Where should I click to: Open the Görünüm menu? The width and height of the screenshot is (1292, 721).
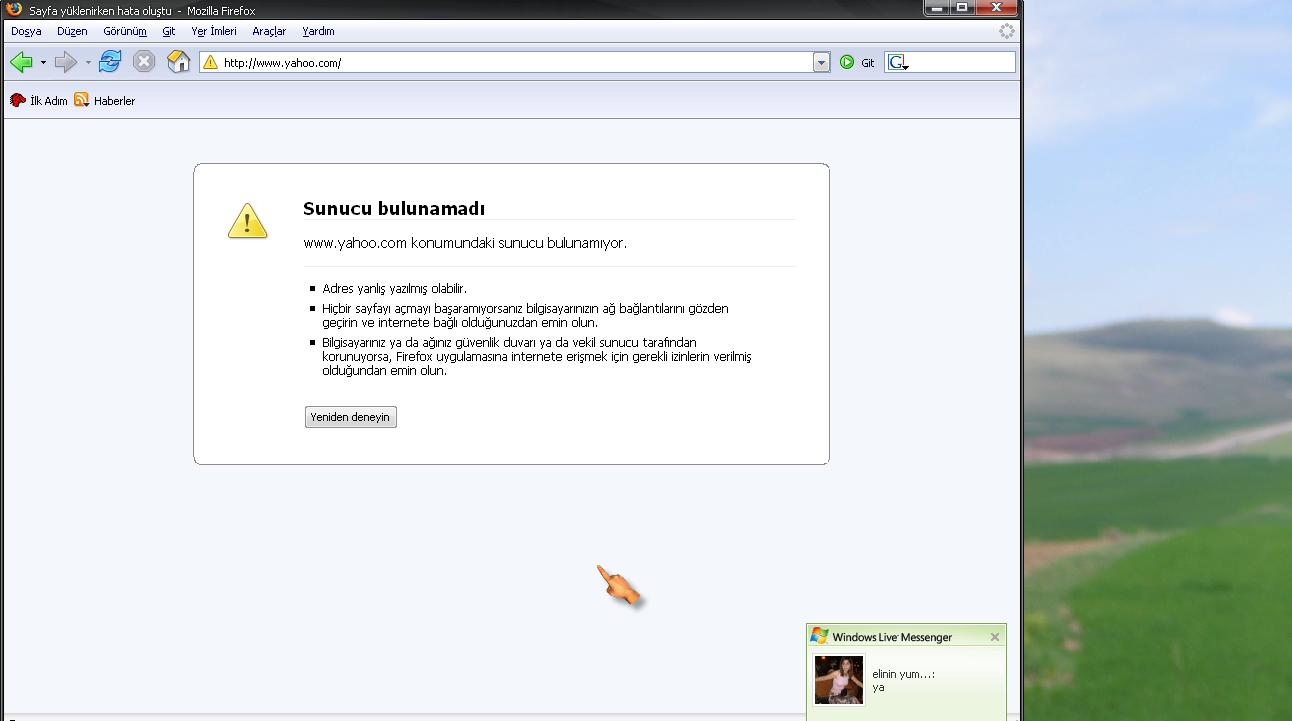(125, 31)
